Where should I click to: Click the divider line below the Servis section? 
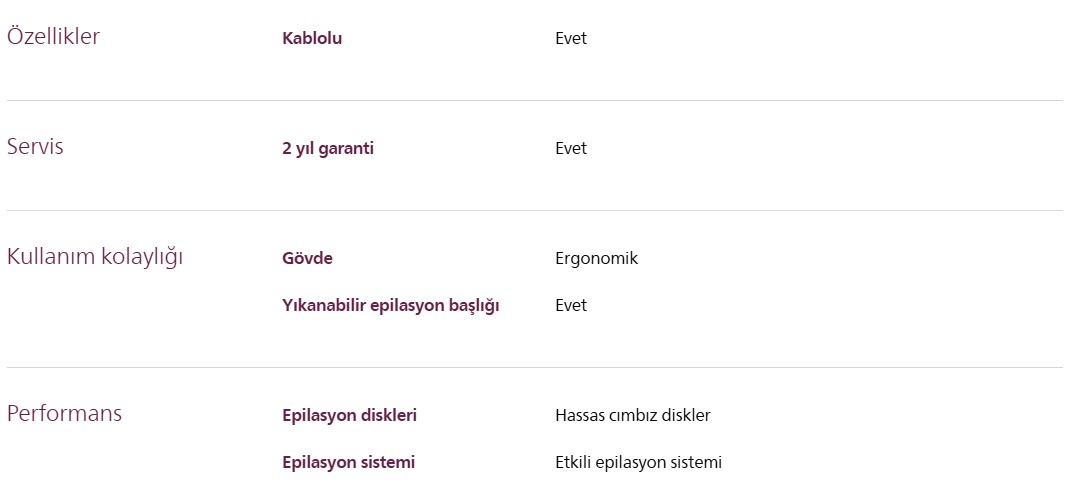click(534, 211)
